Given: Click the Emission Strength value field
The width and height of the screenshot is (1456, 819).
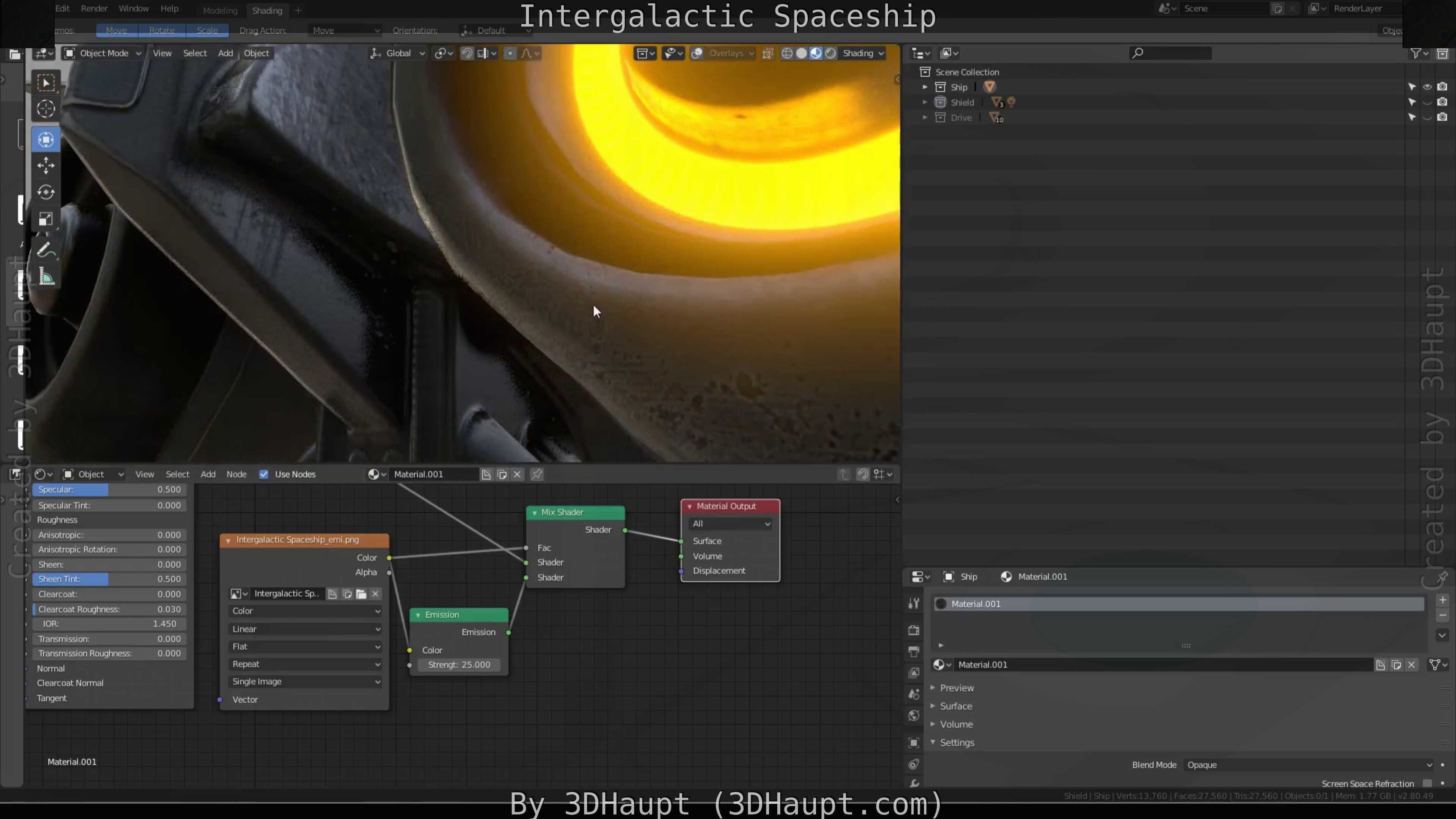Looking at the screenshot, I should coord(459,665).
